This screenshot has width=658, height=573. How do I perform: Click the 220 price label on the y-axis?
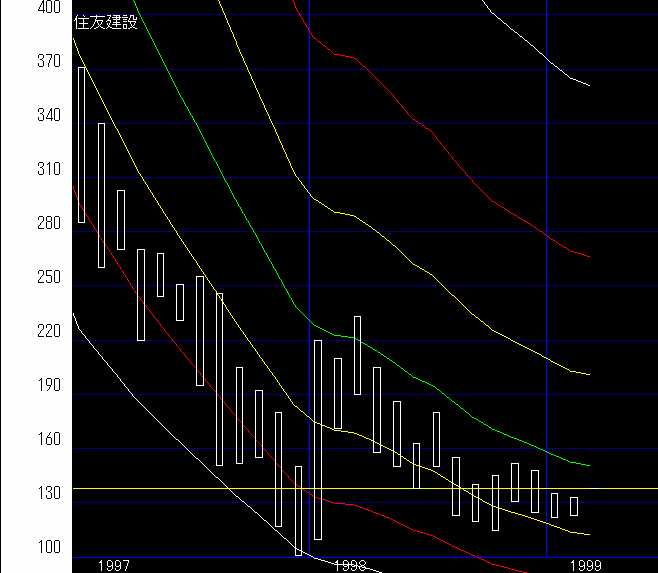coord(21,331)
